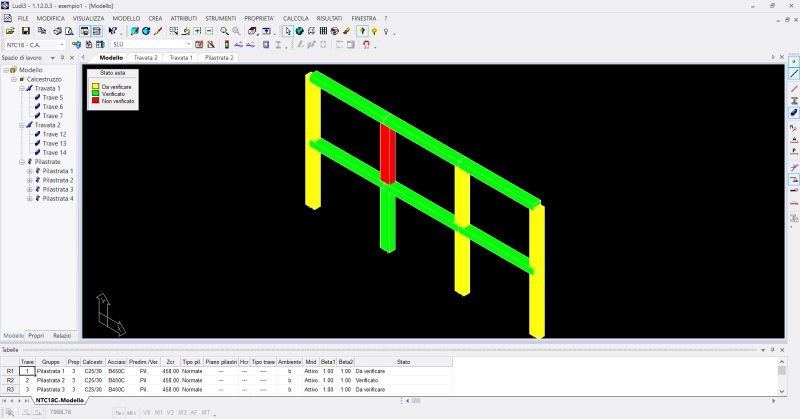Select Trave 13 in the tree

pyautogui.click(x=54, y=143)
